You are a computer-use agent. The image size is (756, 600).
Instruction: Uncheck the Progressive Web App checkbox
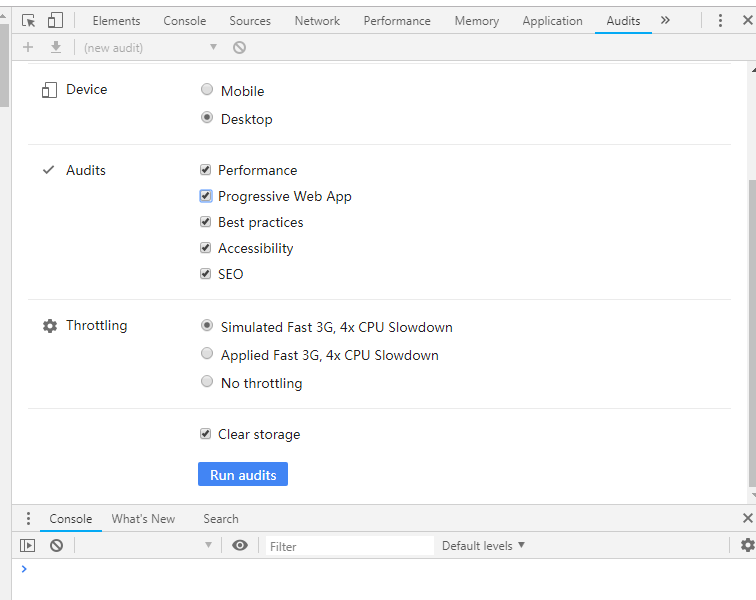[205, 196]
